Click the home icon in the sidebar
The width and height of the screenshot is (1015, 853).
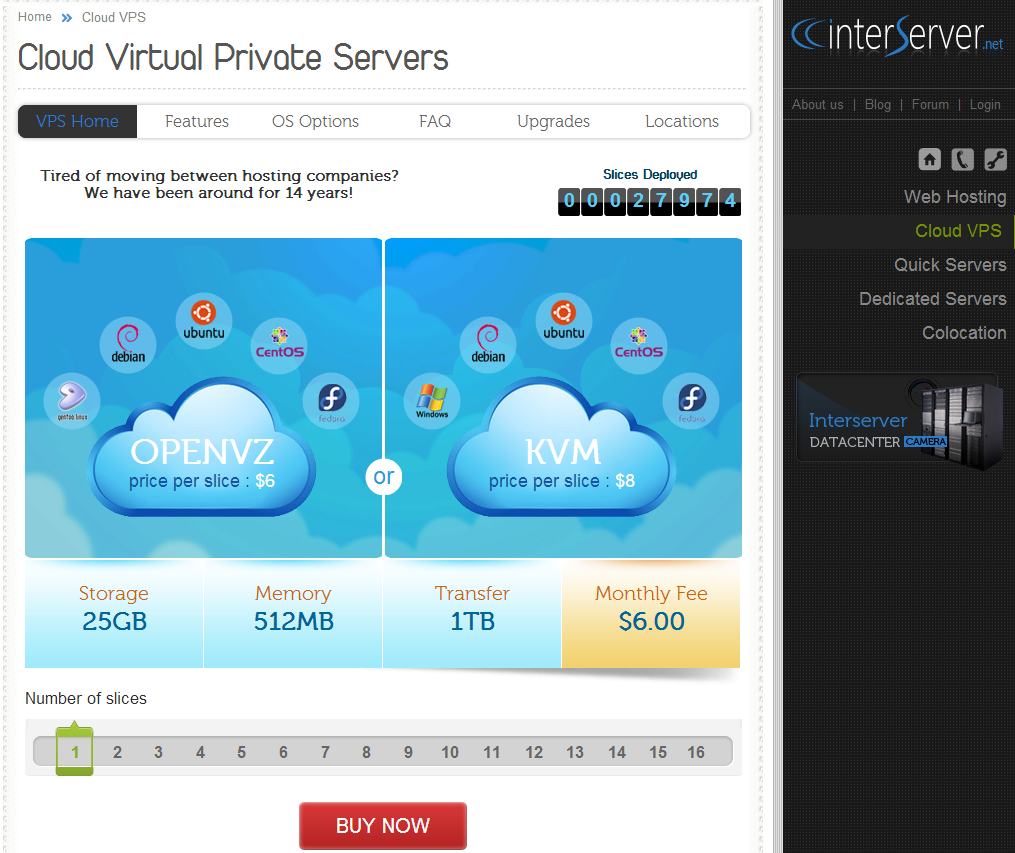point(930,159)
